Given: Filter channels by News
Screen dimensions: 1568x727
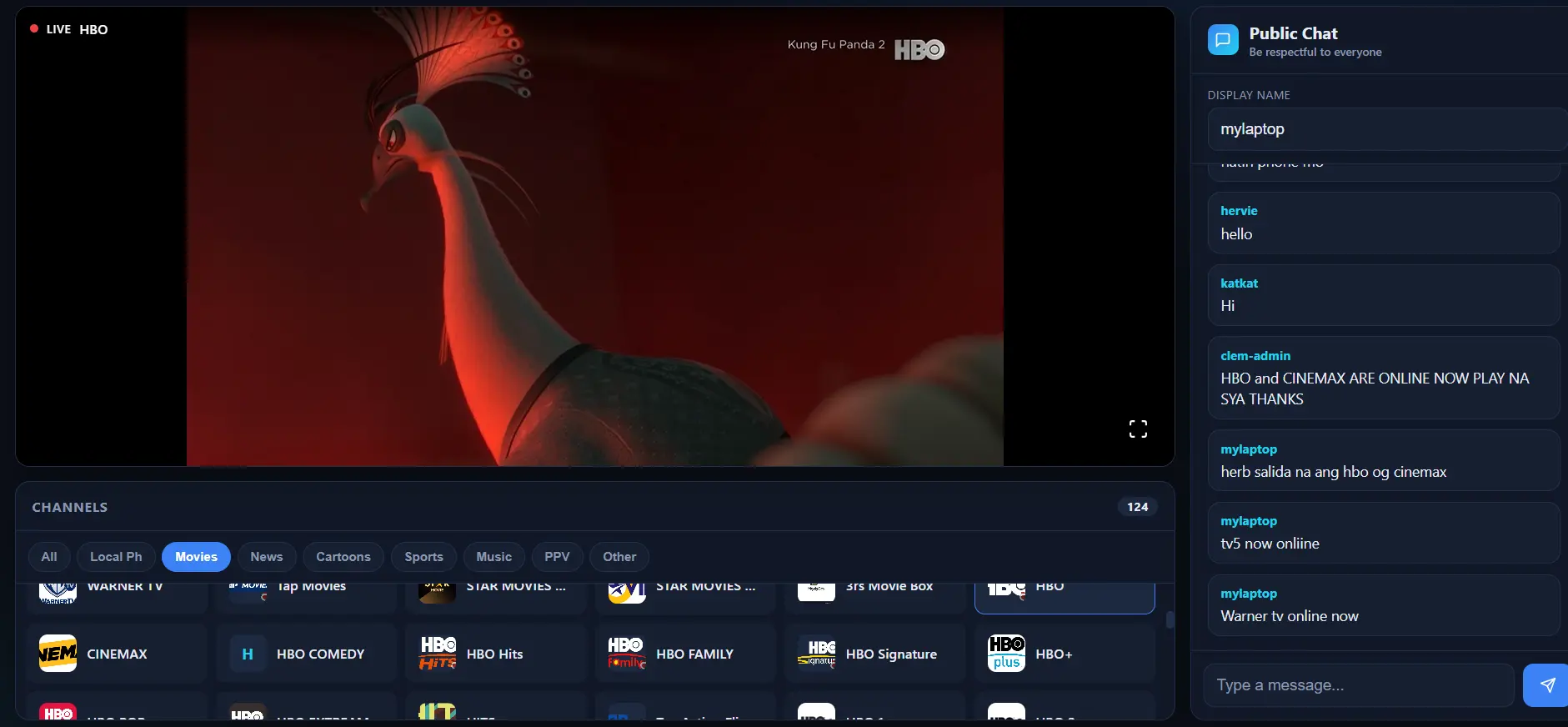Looking at the screenshot, I should coord(267,557).
